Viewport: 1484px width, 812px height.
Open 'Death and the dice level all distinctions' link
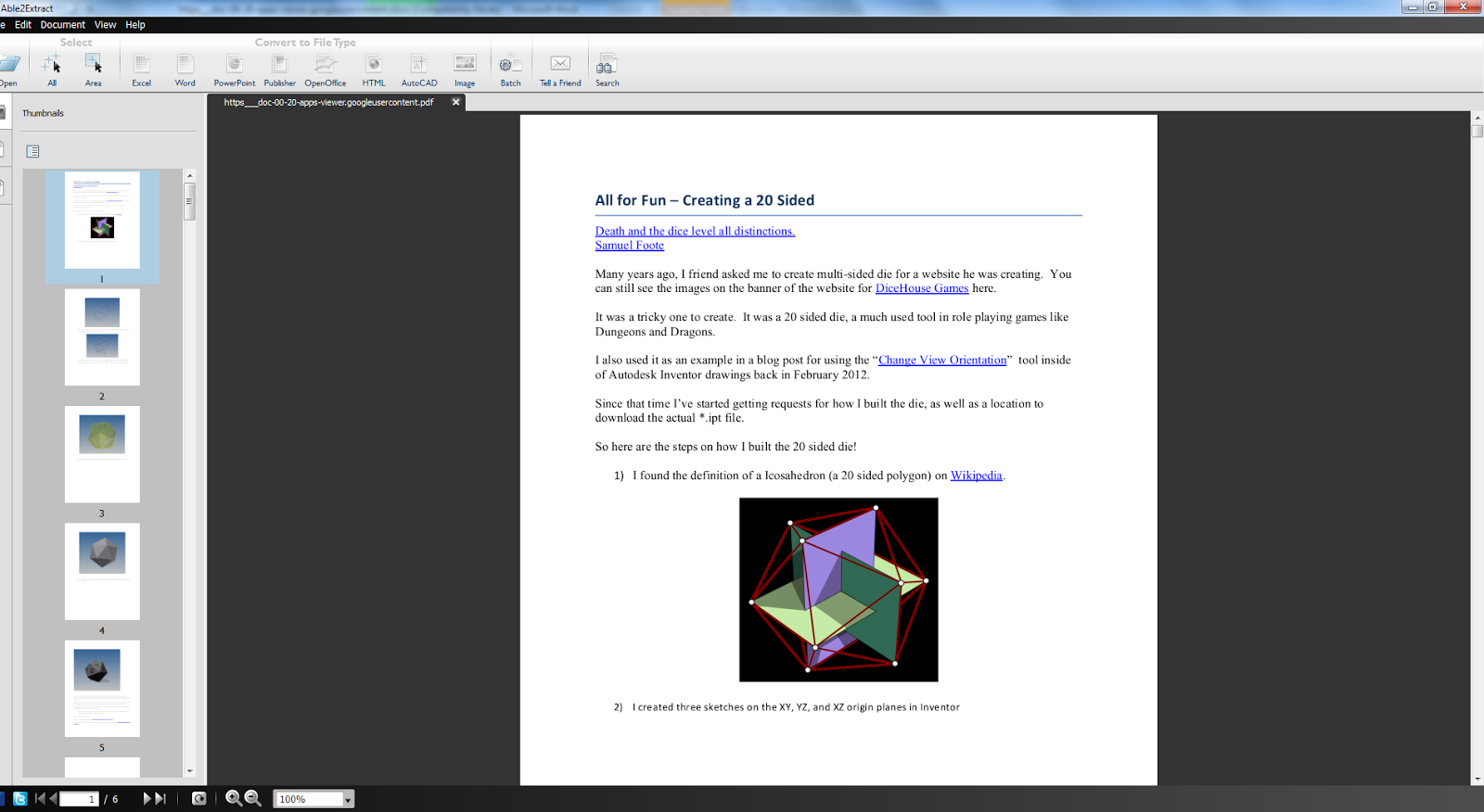(x=695, y=231)
